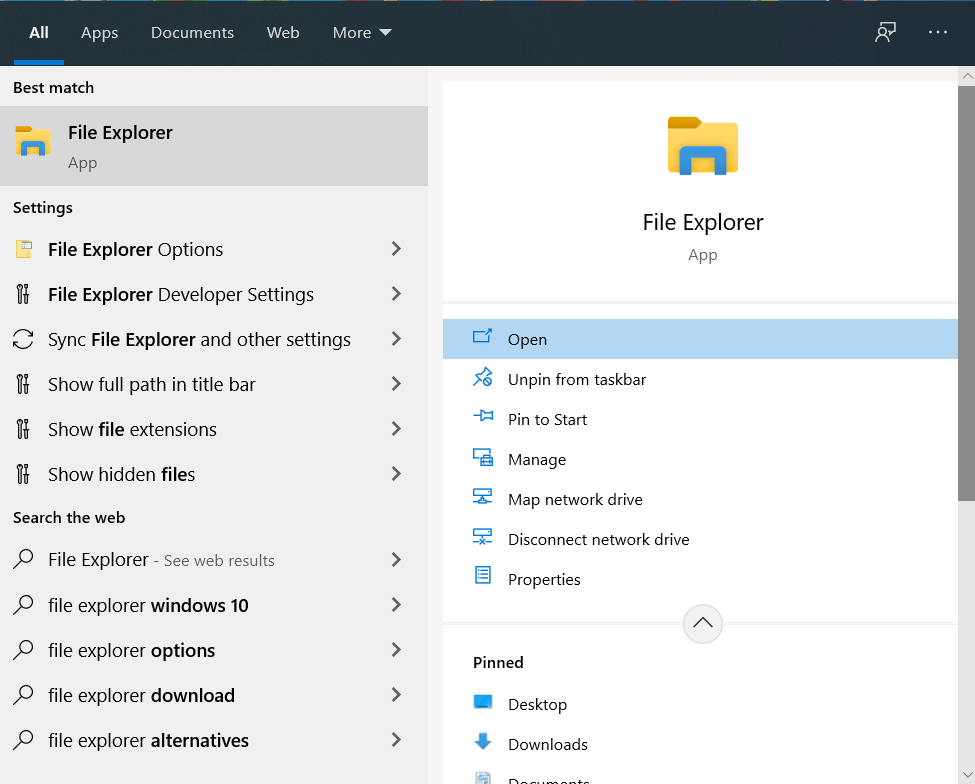Click the Manage computer icon
The height and width of the screenshot is (784, 975).
click(x=483, y=458)
